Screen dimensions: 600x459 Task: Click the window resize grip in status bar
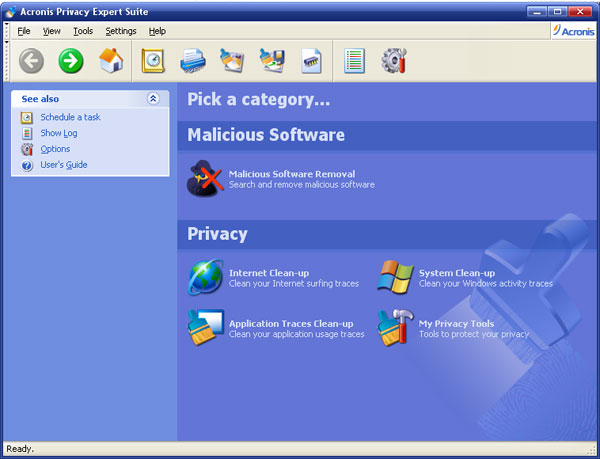point(593,450)
